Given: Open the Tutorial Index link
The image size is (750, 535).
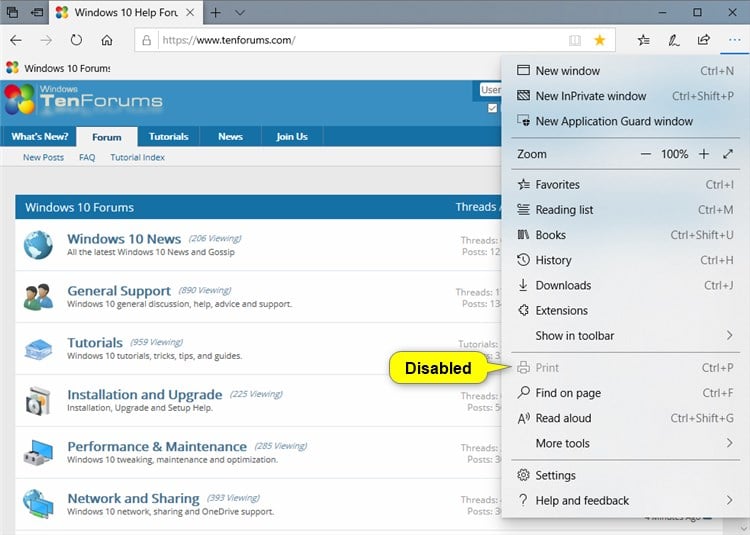Looking at the screenshot, I should point(137,157).
